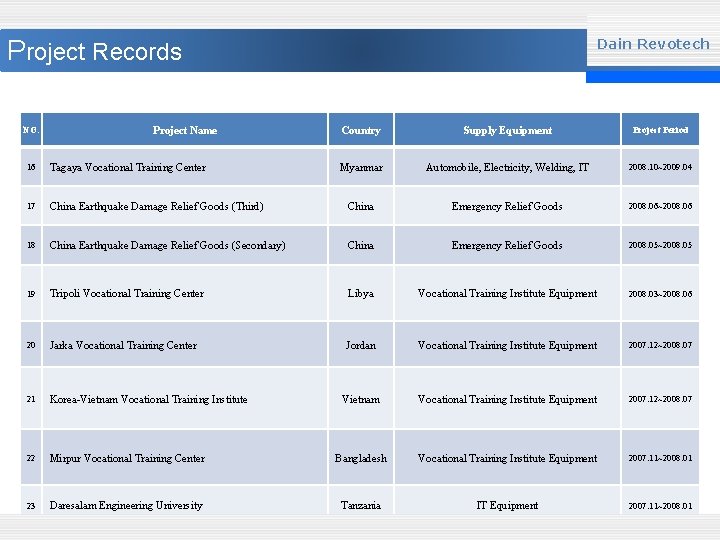Image resolution: width=720 pixels, height=540 pixels.
Task: Click 2007.12~2008.07 period in Vietnam row
Action: coord(660,399)
